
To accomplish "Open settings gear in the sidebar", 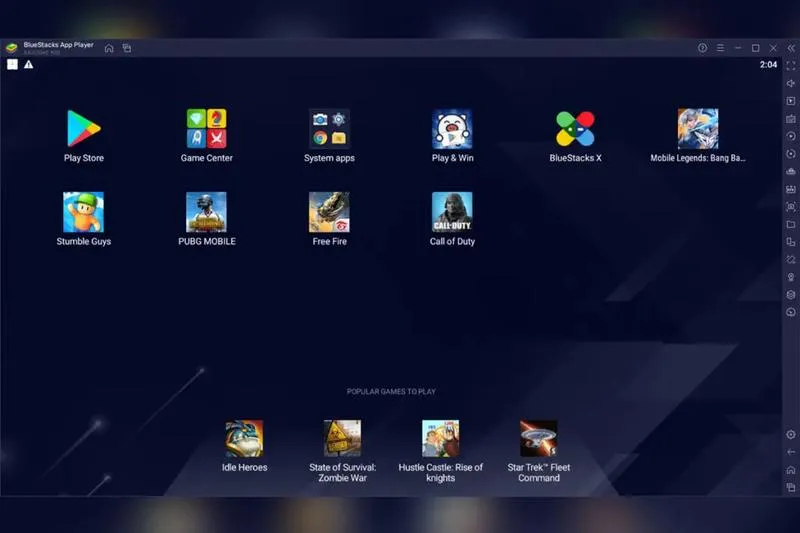I will [x=791, y=435].
